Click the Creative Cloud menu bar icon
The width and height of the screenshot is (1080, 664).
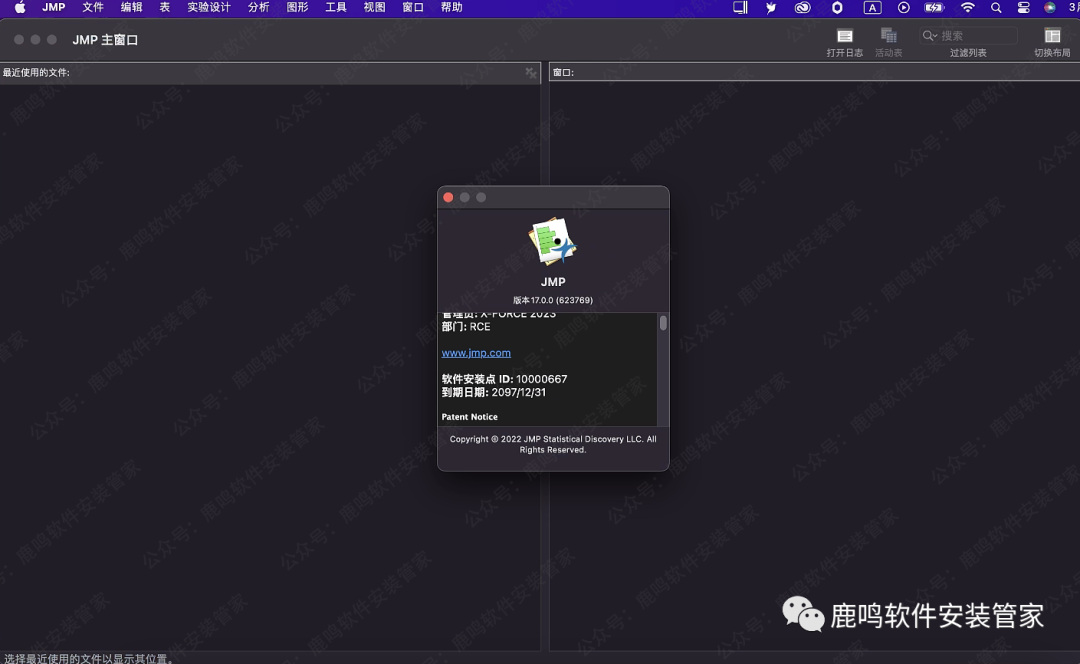coord(802,8)
